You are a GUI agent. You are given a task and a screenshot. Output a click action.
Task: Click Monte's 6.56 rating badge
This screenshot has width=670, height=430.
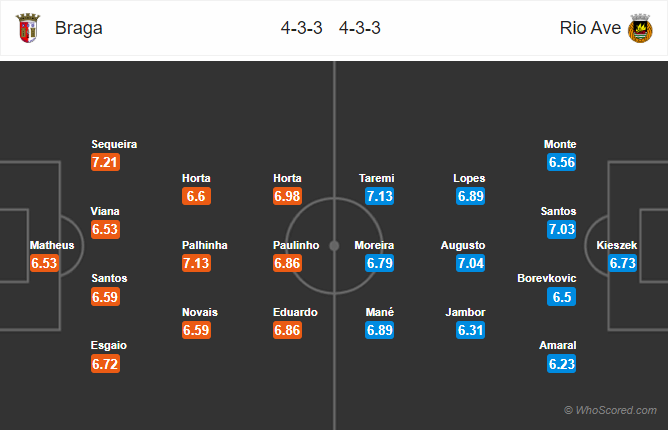(x=561, y=162)
